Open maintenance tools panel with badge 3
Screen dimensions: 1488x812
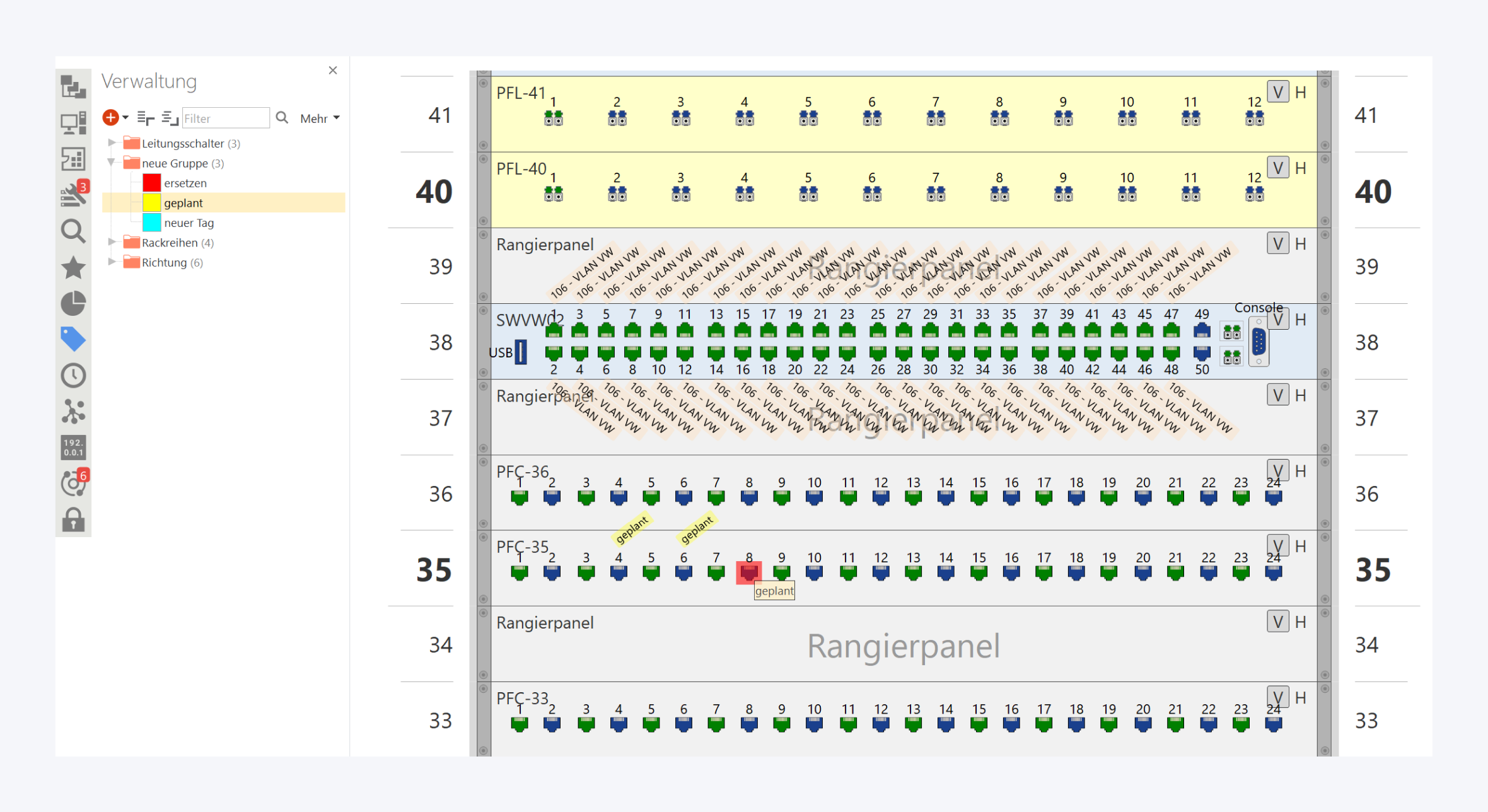[x=73, y=195]
